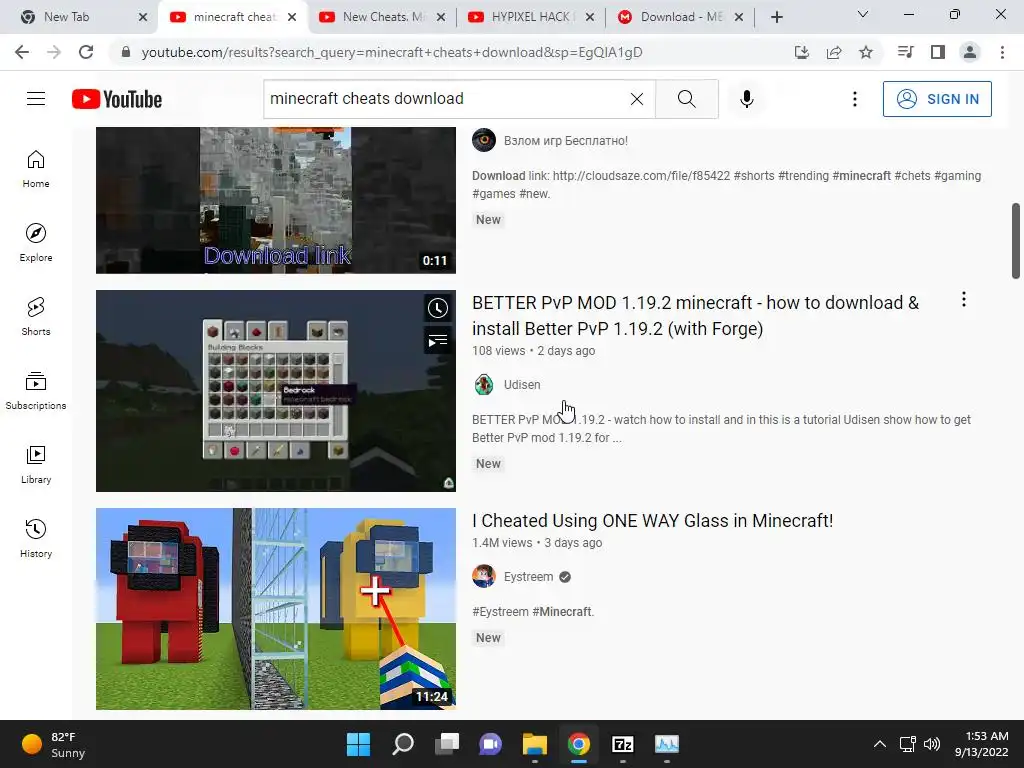Open YouTube settings three-dot menu
Viewport: 1024px width, 768px height.
854,99
